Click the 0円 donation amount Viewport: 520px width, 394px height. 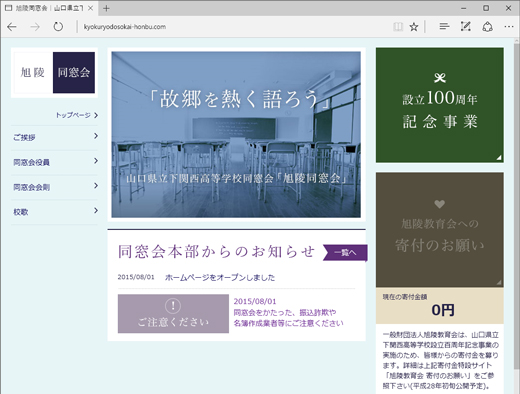click(443, 310)
